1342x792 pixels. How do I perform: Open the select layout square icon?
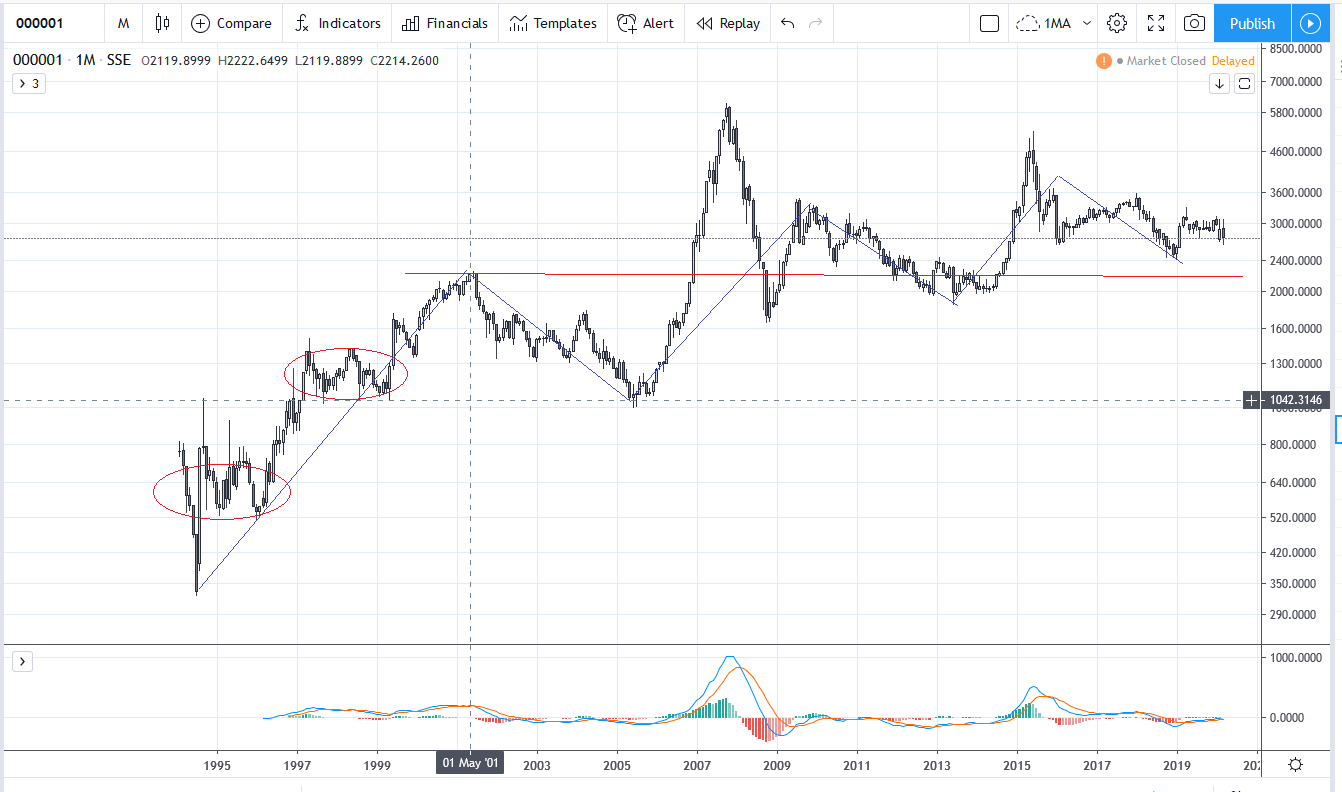pyautogui.click(x=989, y=23)
